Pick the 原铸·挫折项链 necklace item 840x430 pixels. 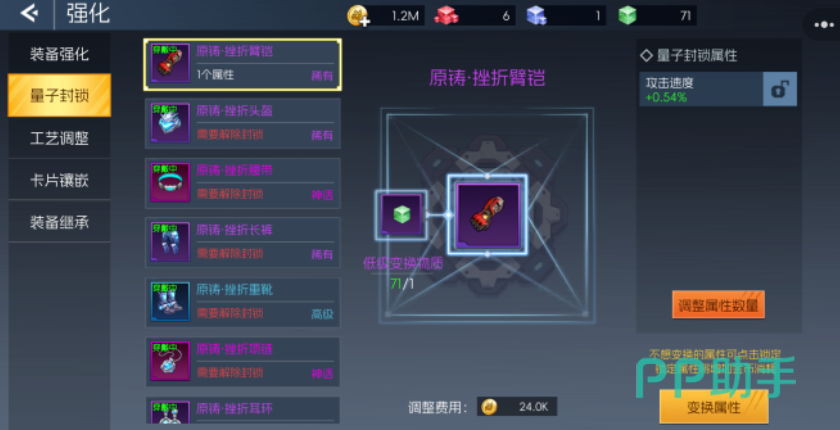pos(243,361)
